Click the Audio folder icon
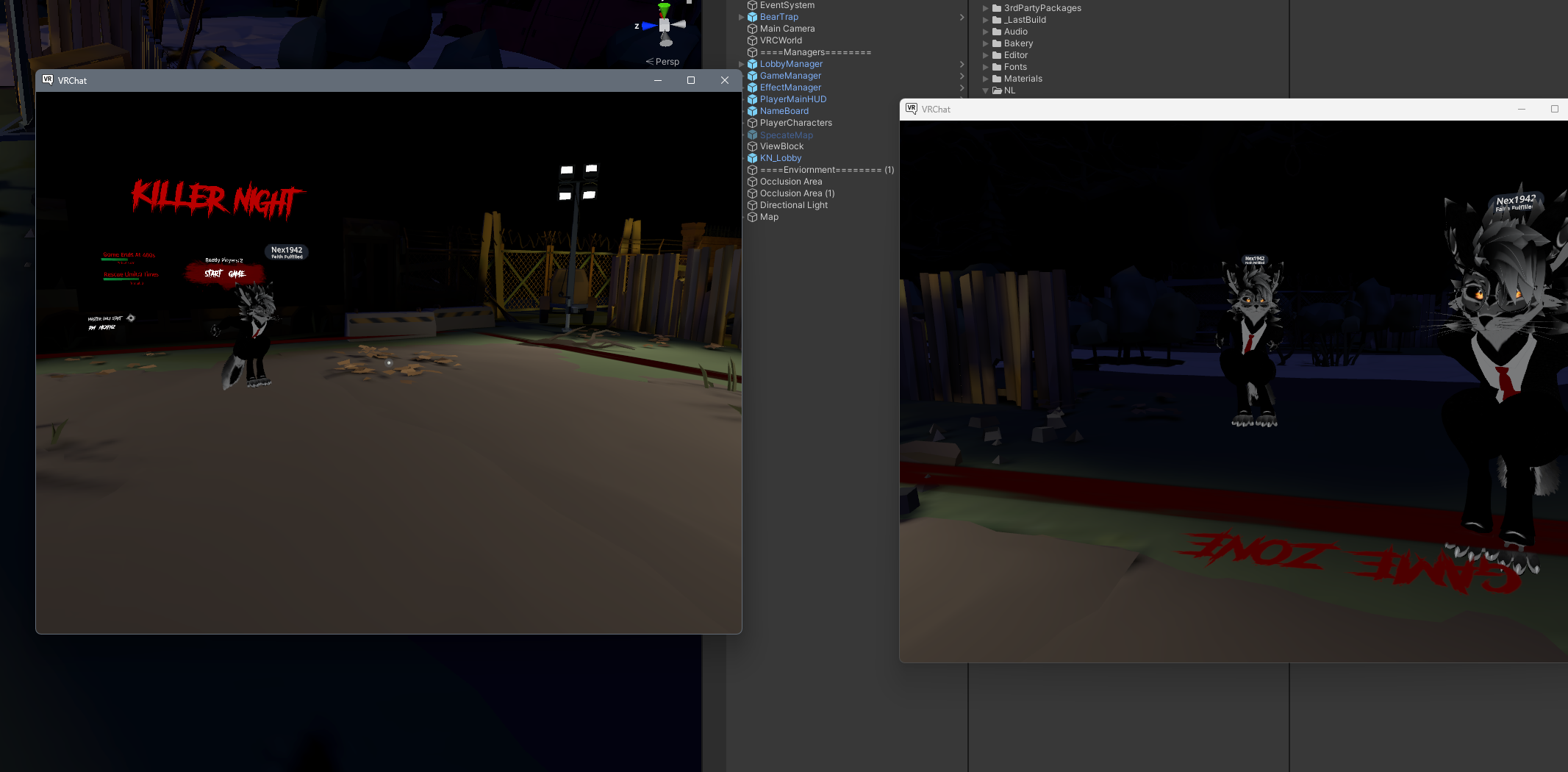1568x772 pixels. 997,32
